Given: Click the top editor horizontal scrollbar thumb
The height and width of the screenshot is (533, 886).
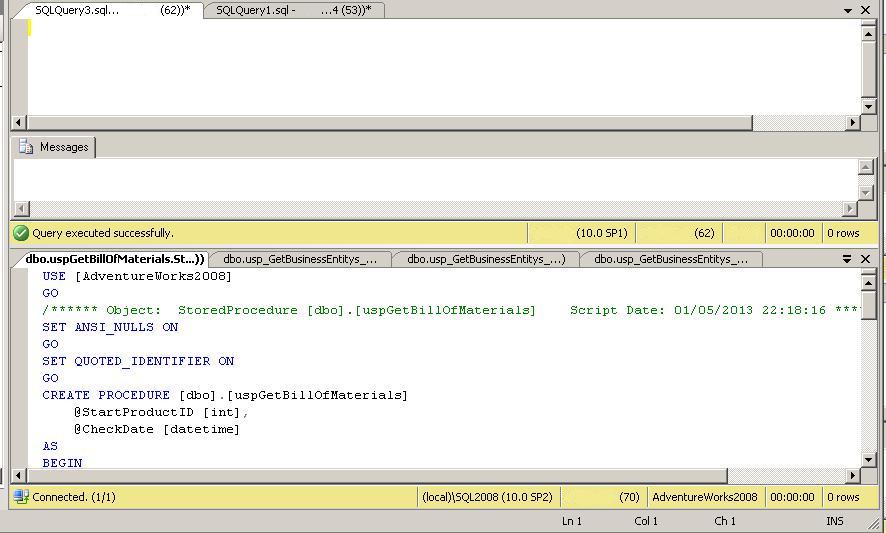Looking at the screenshot, I should pyautogui.click(x=390, y=123).
